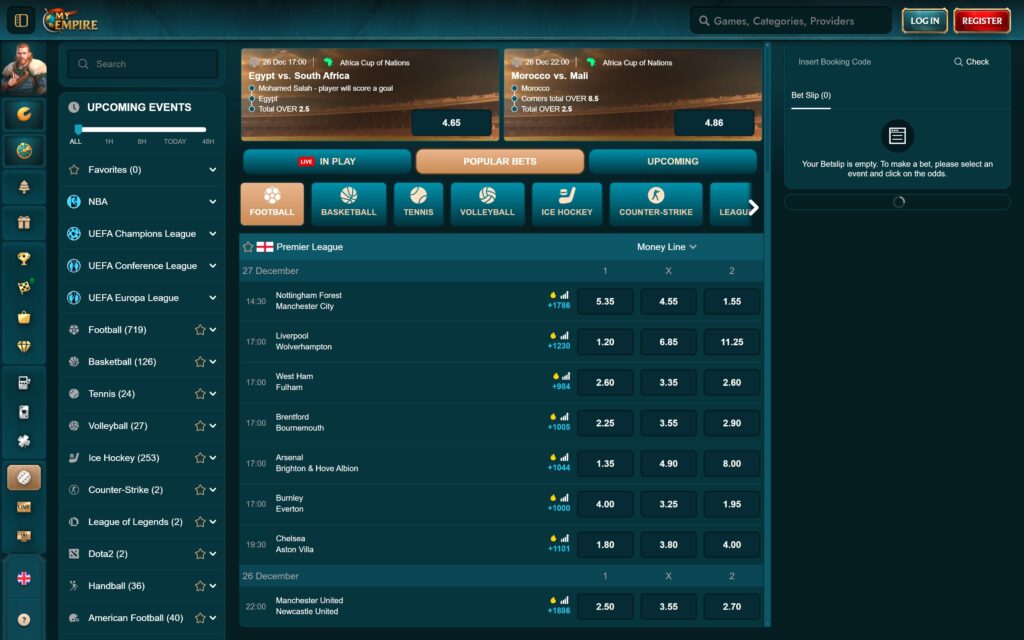Click the REGISTER button
1024x640 pixels.
tap(981, 20)
